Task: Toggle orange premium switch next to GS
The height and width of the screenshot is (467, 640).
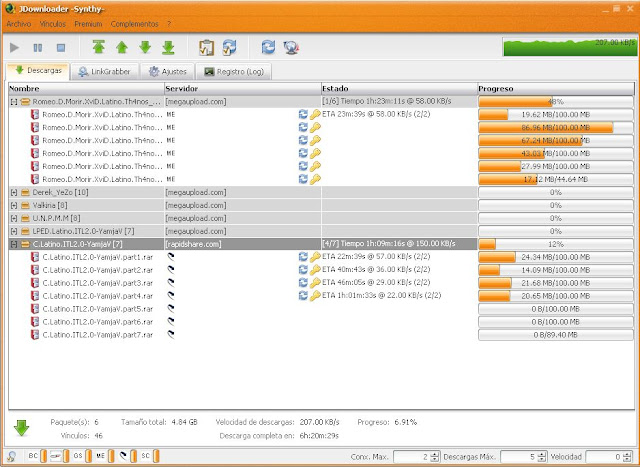Action: [x=89, y=456]
